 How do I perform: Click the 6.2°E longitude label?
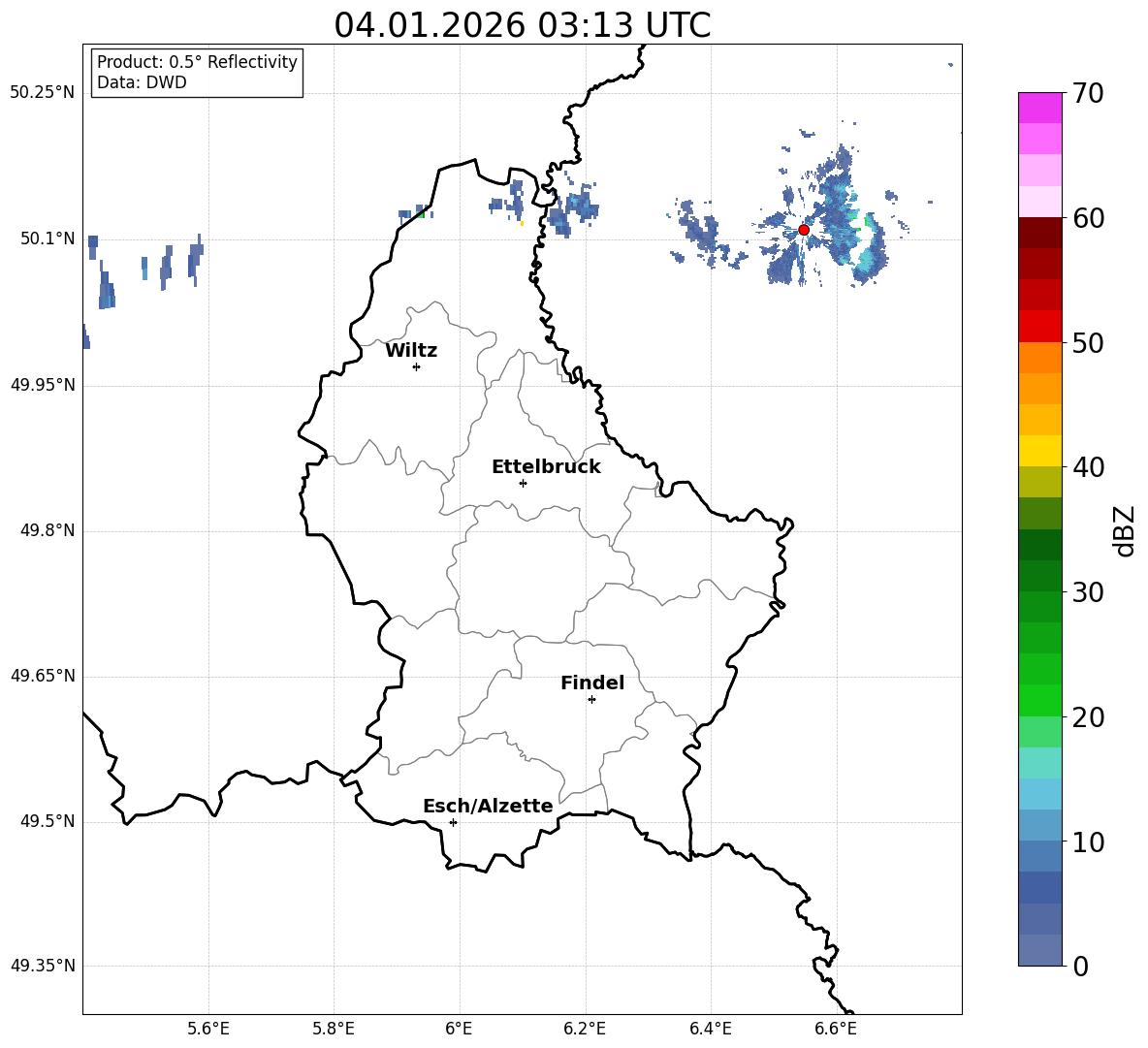(585, 1029)
